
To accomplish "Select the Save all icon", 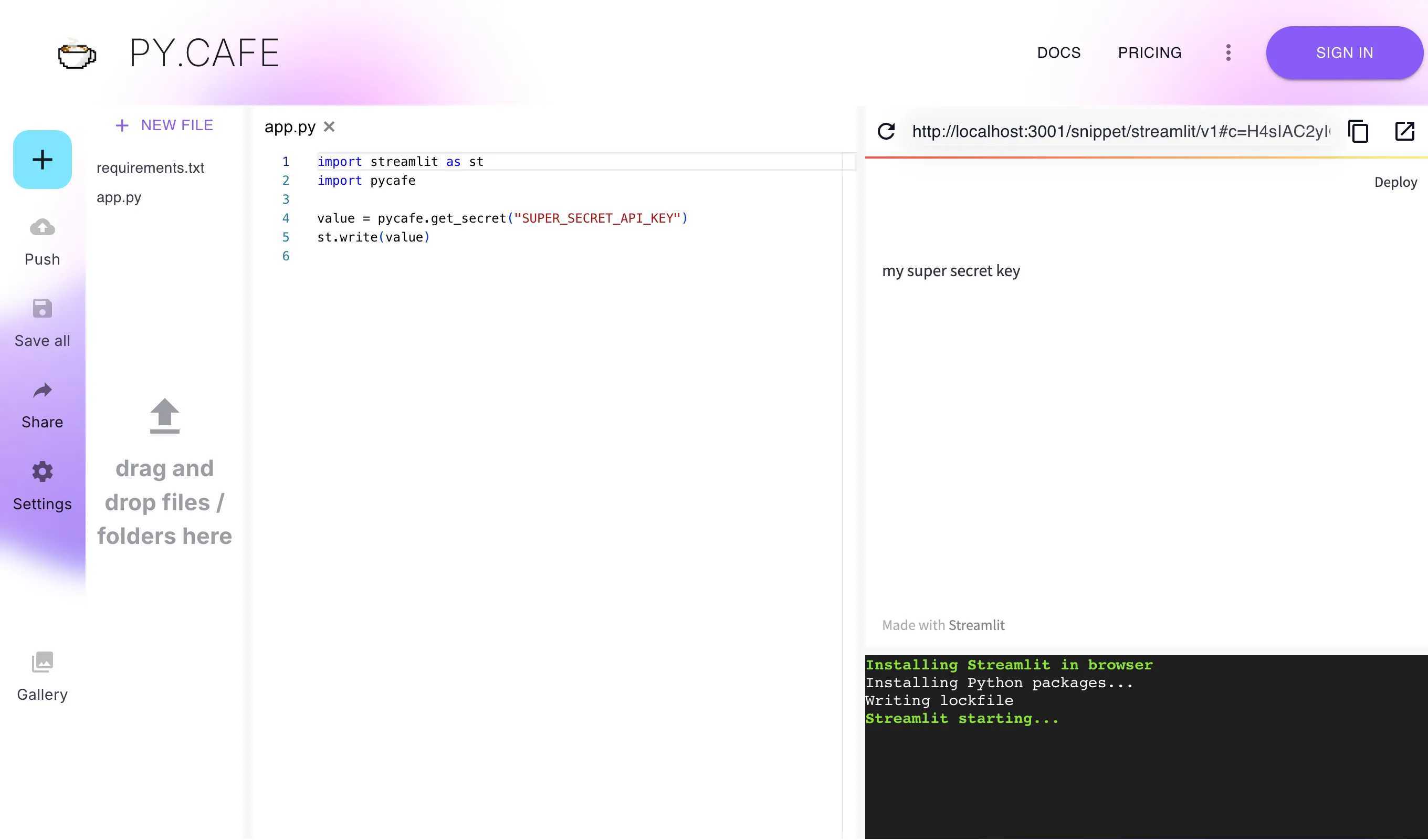I will click(x=43, y=308).
